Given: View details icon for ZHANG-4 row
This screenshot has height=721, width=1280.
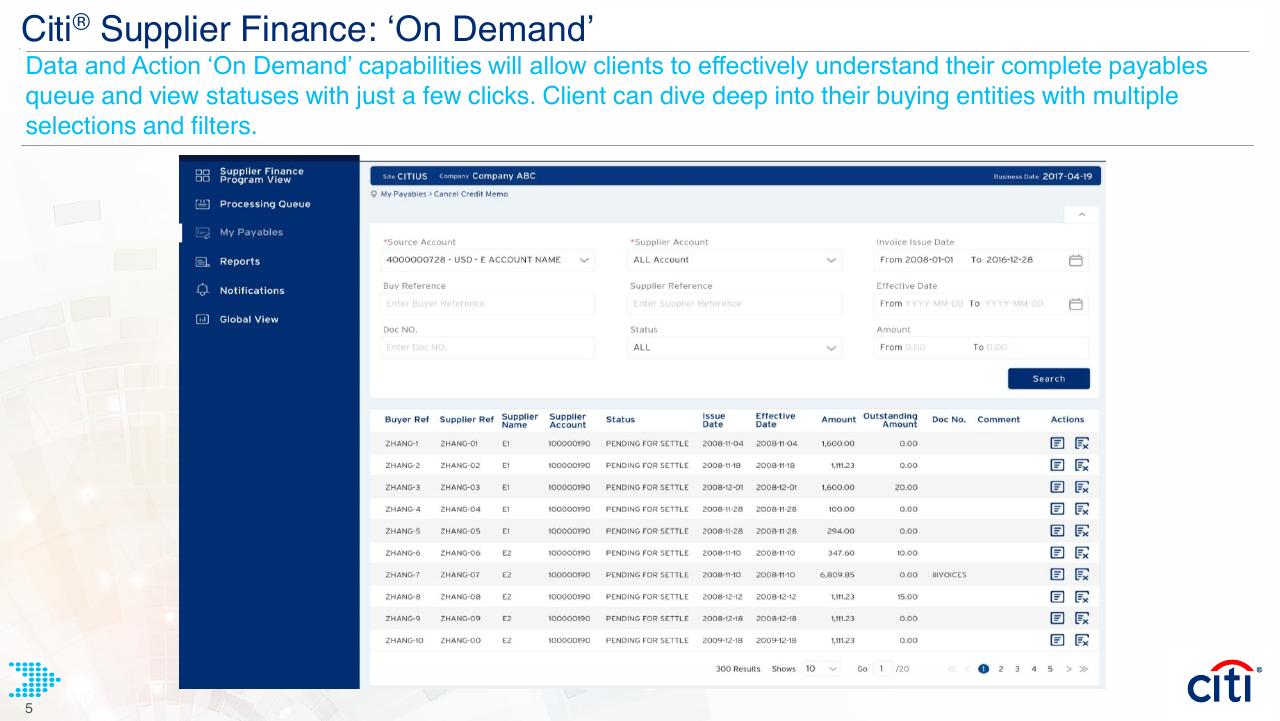Looking at the screenshot, I should click(1056, 509).
